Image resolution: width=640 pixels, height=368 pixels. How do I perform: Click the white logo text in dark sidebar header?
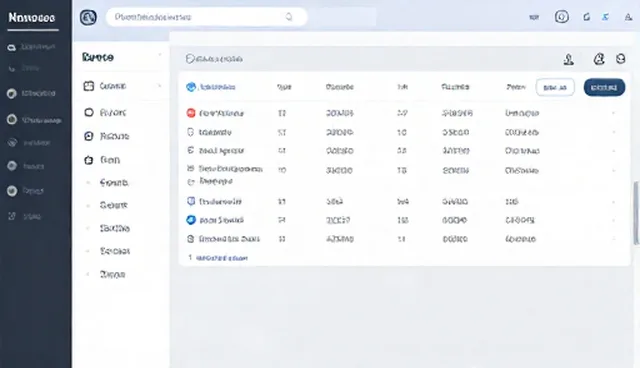[x=32, y=18]
